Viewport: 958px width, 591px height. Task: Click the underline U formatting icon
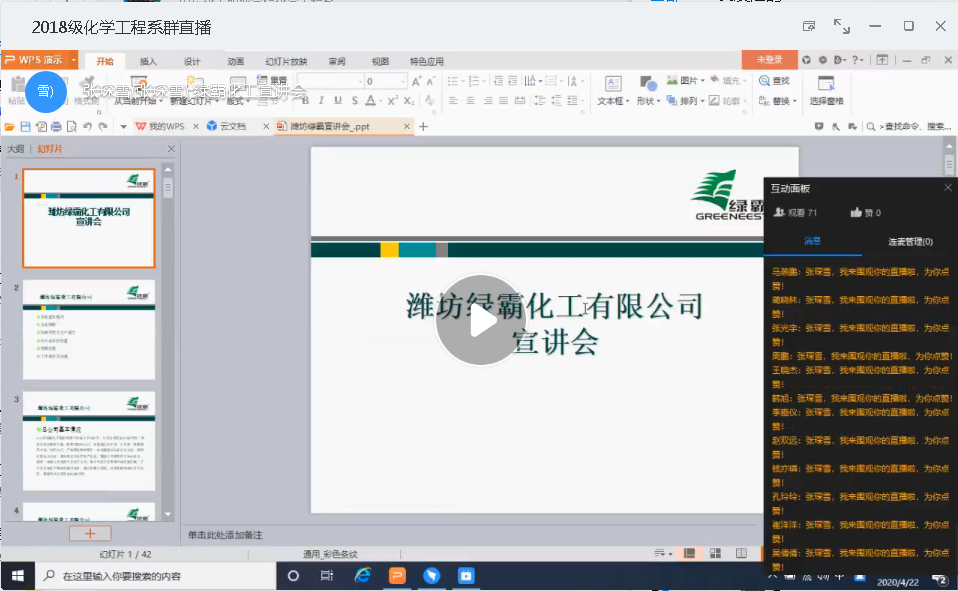(337, 101)
